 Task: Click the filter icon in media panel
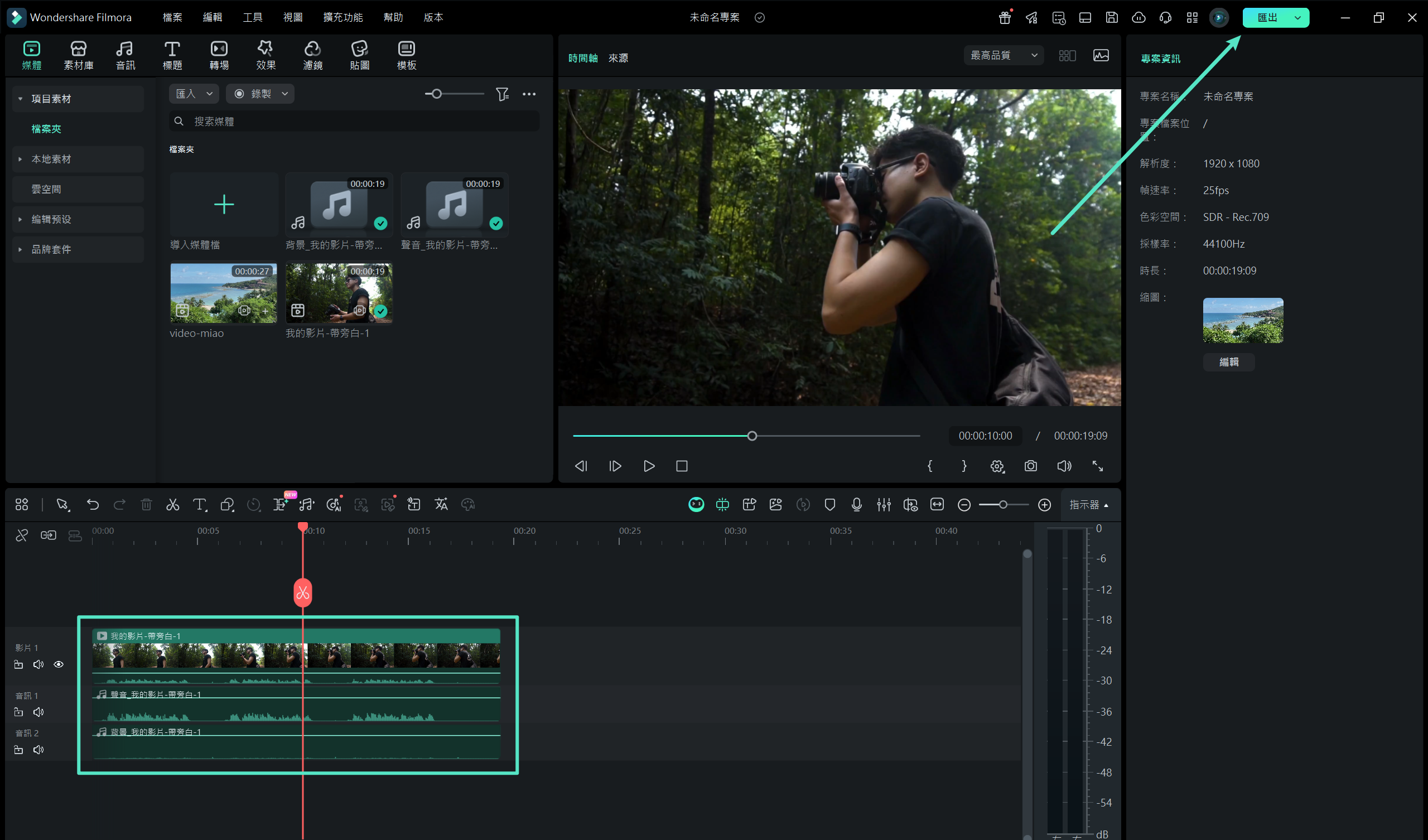(x=502, y=94)
